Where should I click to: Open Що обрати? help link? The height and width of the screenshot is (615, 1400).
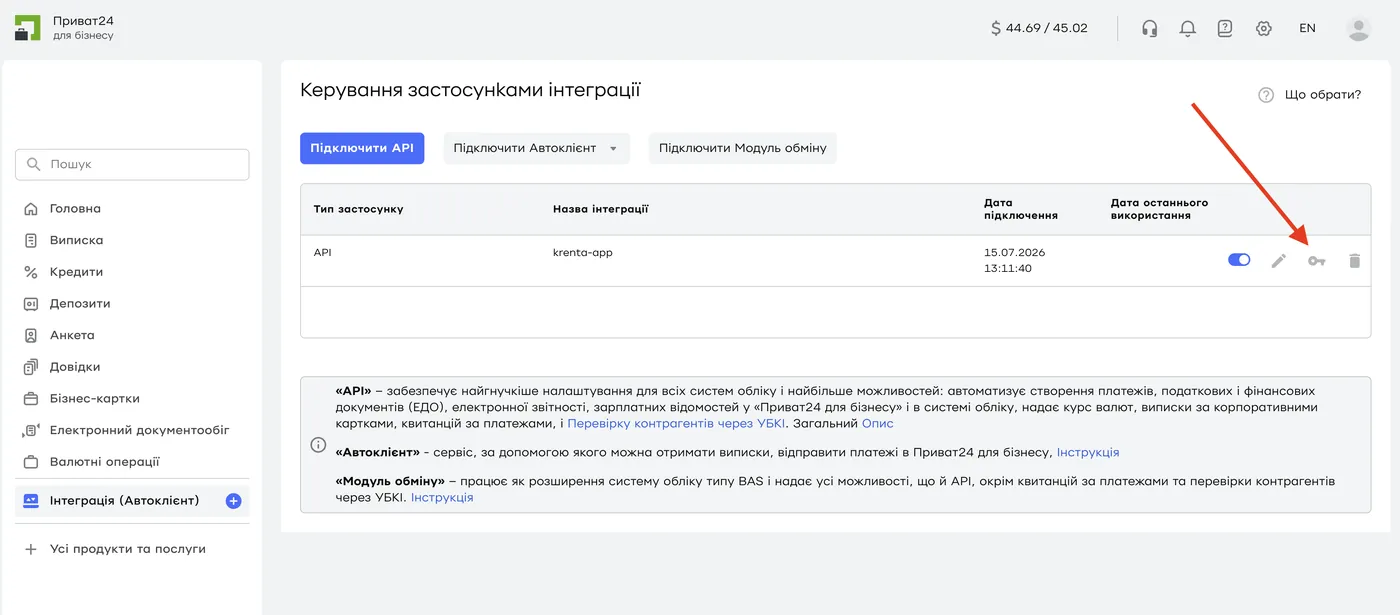click(x=1323, y=95)
